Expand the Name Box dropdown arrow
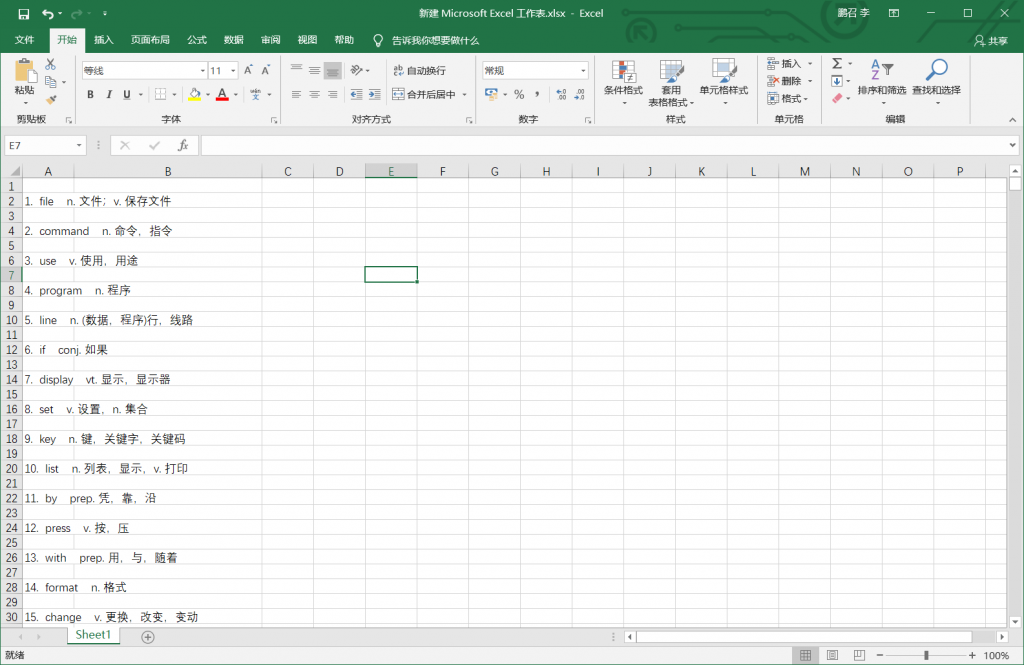 (79, 146)
